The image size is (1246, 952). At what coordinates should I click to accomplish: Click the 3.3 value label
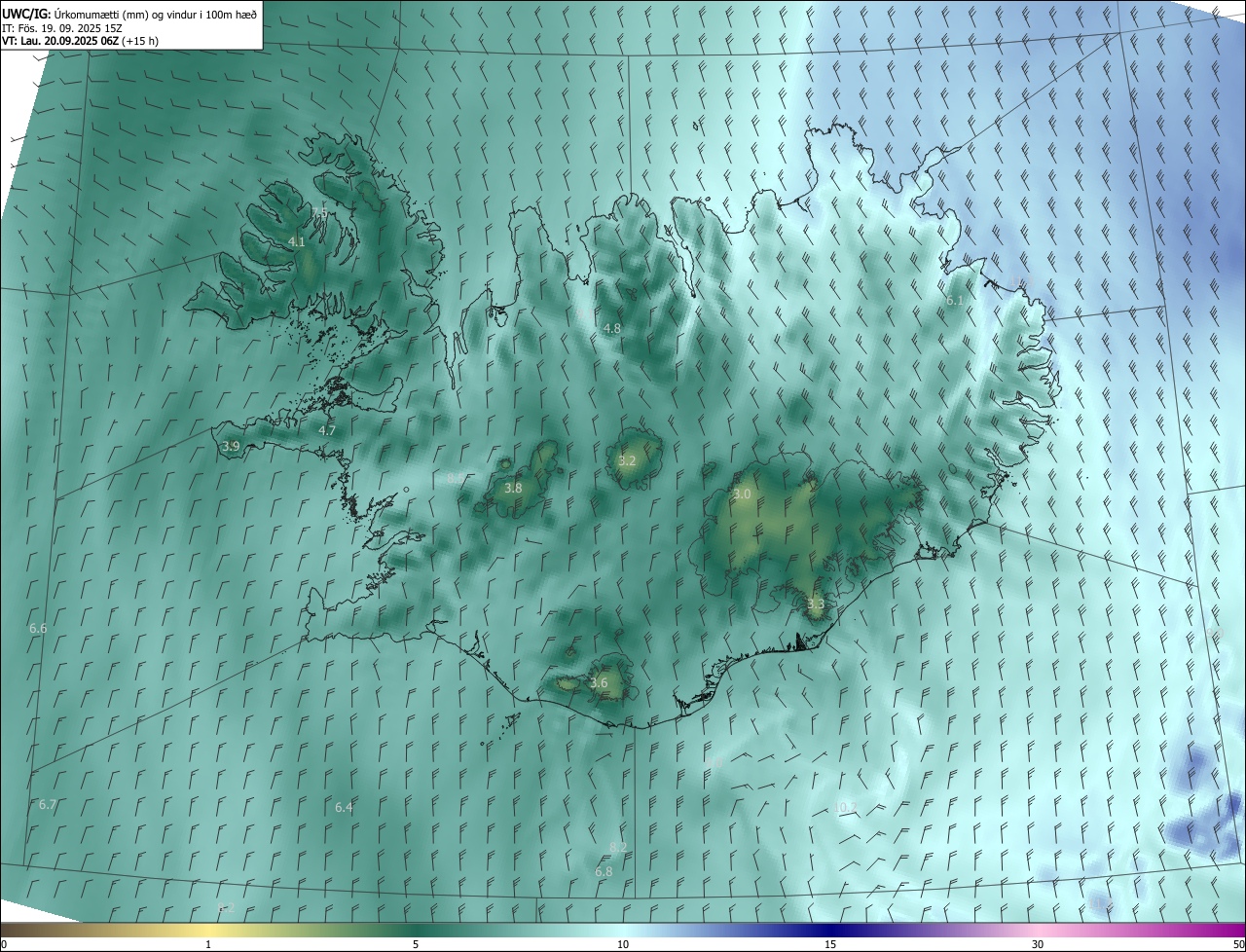tap(816, 604)
